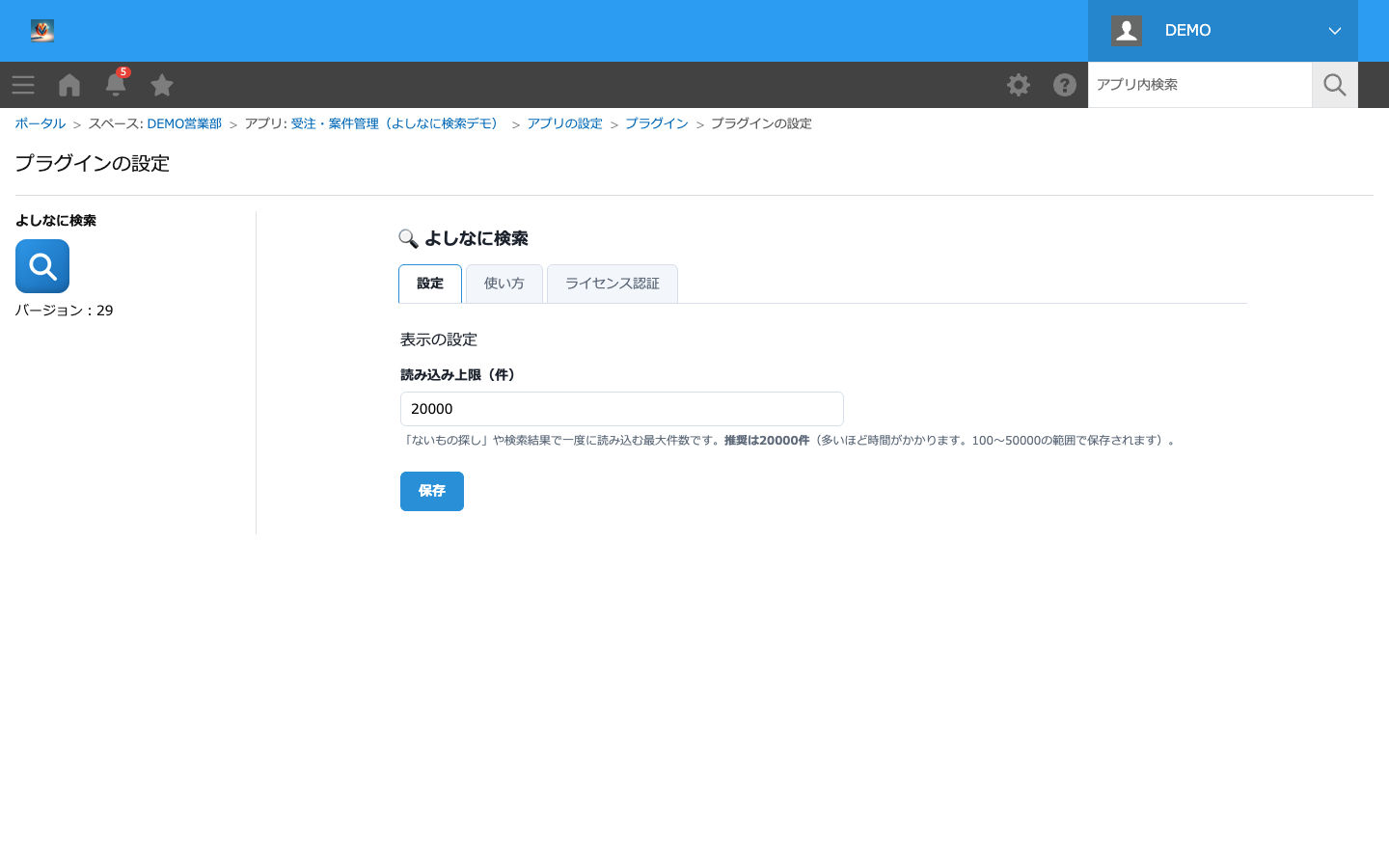Open notifications bell with 5 badge

[116, 84]
